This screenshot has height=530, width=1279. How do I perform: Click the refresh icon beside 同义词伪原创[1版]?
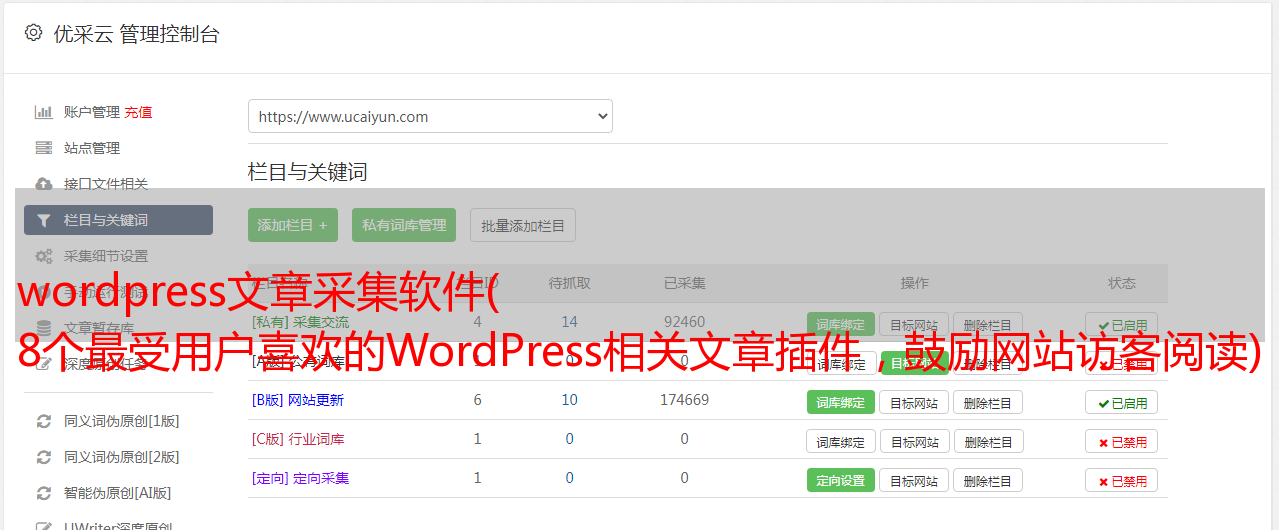[43, 421]
